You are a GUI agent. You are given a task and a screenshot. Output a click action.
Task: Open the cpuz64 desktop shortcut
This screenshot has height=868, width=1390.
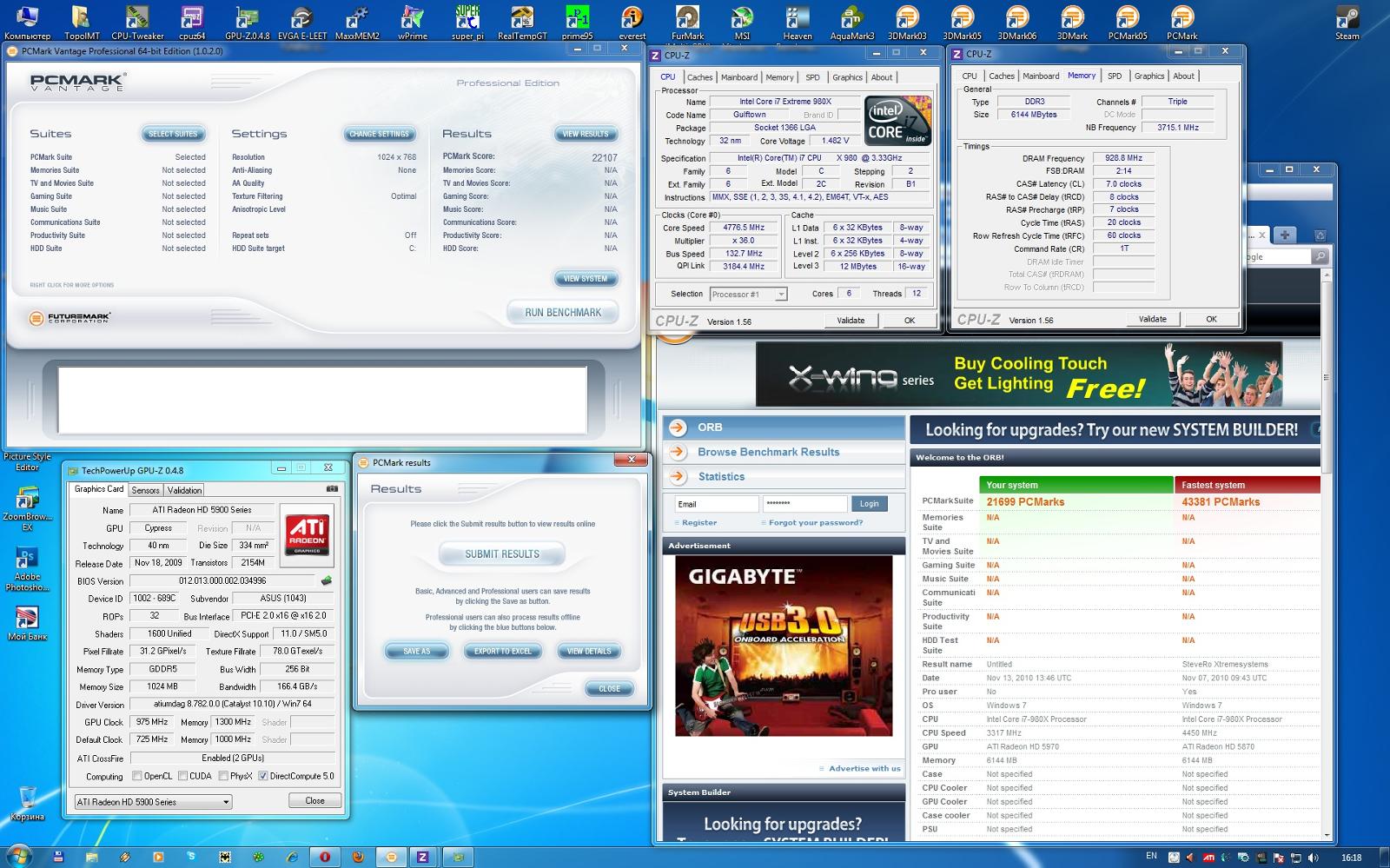[x=192, y=23]
